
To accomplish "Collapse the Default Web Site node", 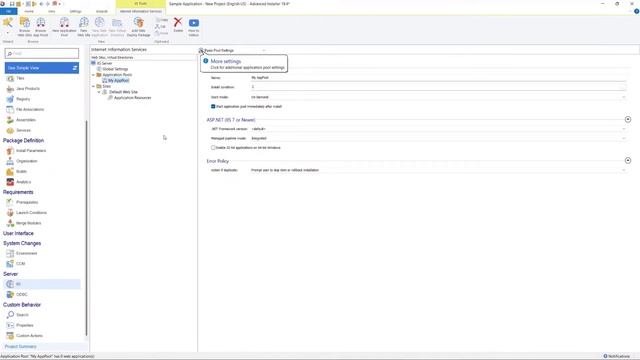I will point(99,92).
